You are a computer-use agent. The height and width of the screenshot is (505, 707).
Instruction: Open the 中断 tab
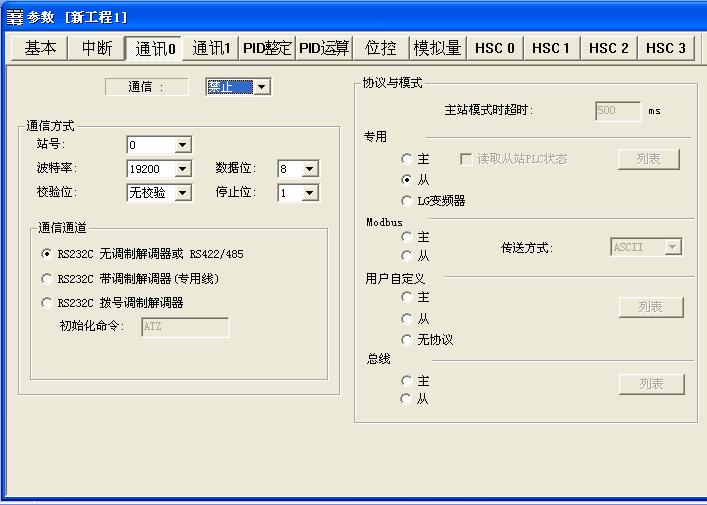(97, 48)
